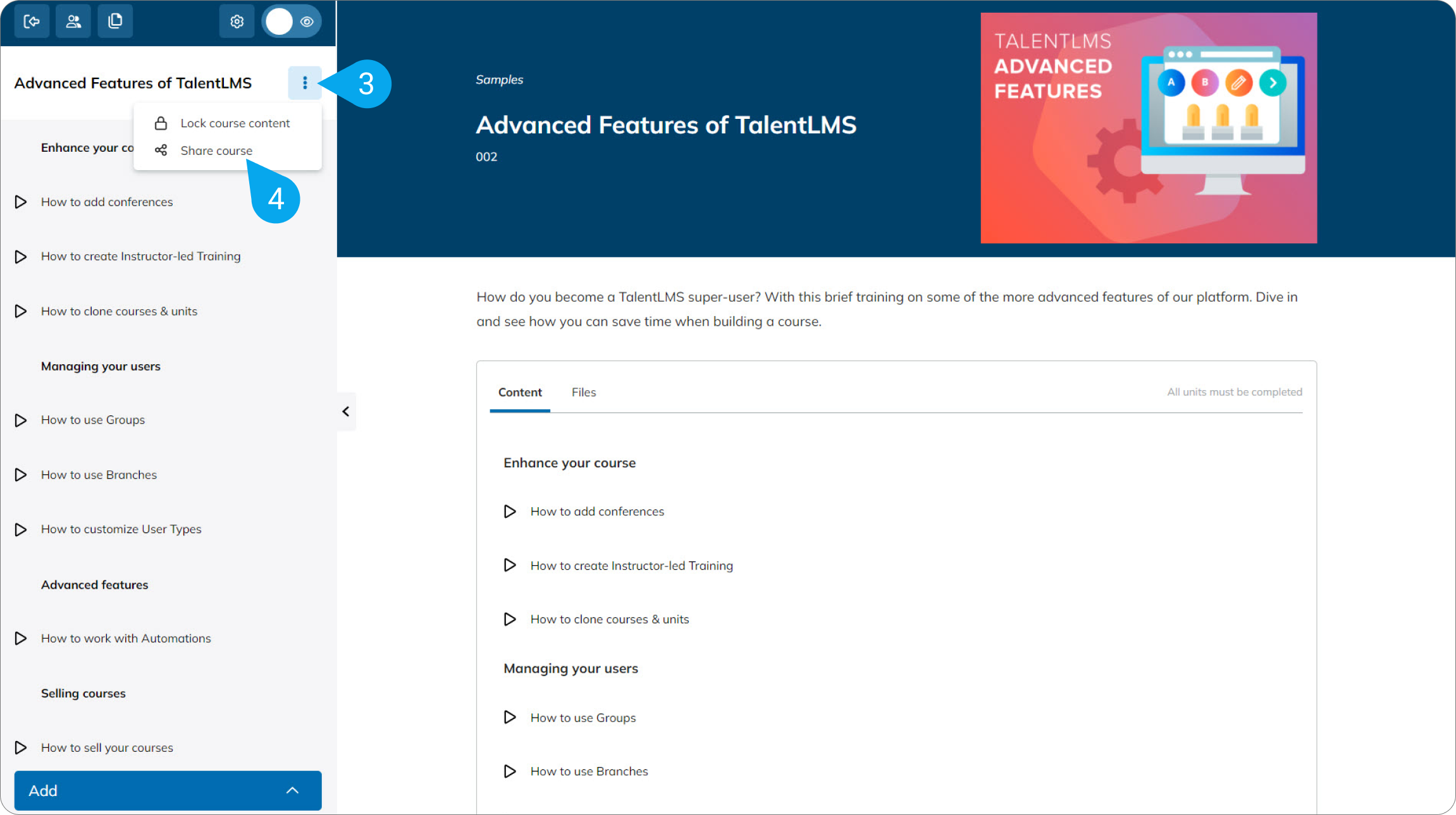This screenshot has height=815, width=1456.
Task: Click the lock icon in dropdown menu
Action: [x=161, y=123]
